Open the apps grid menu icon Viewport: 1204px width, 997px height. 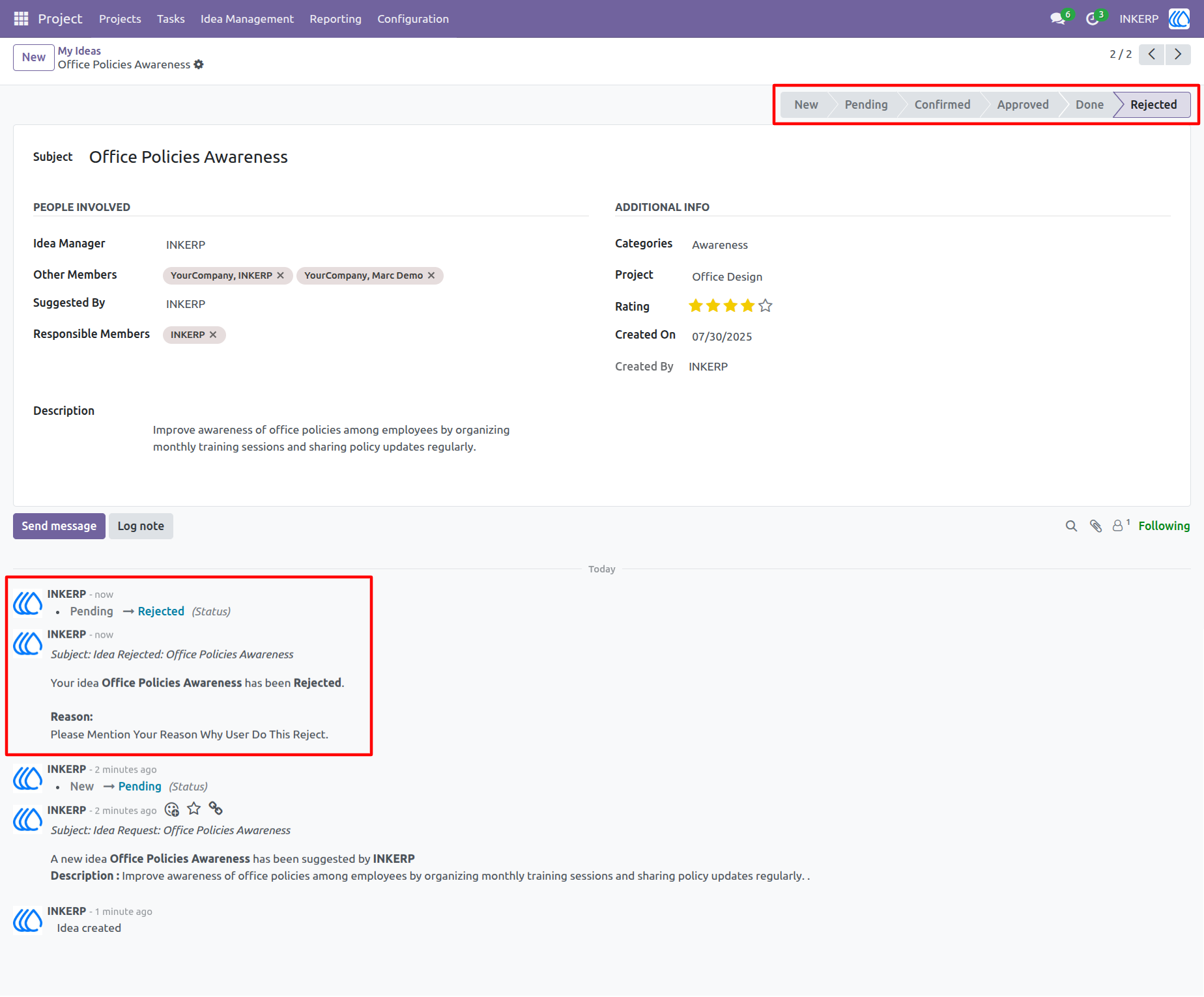(x=21, y=19)
